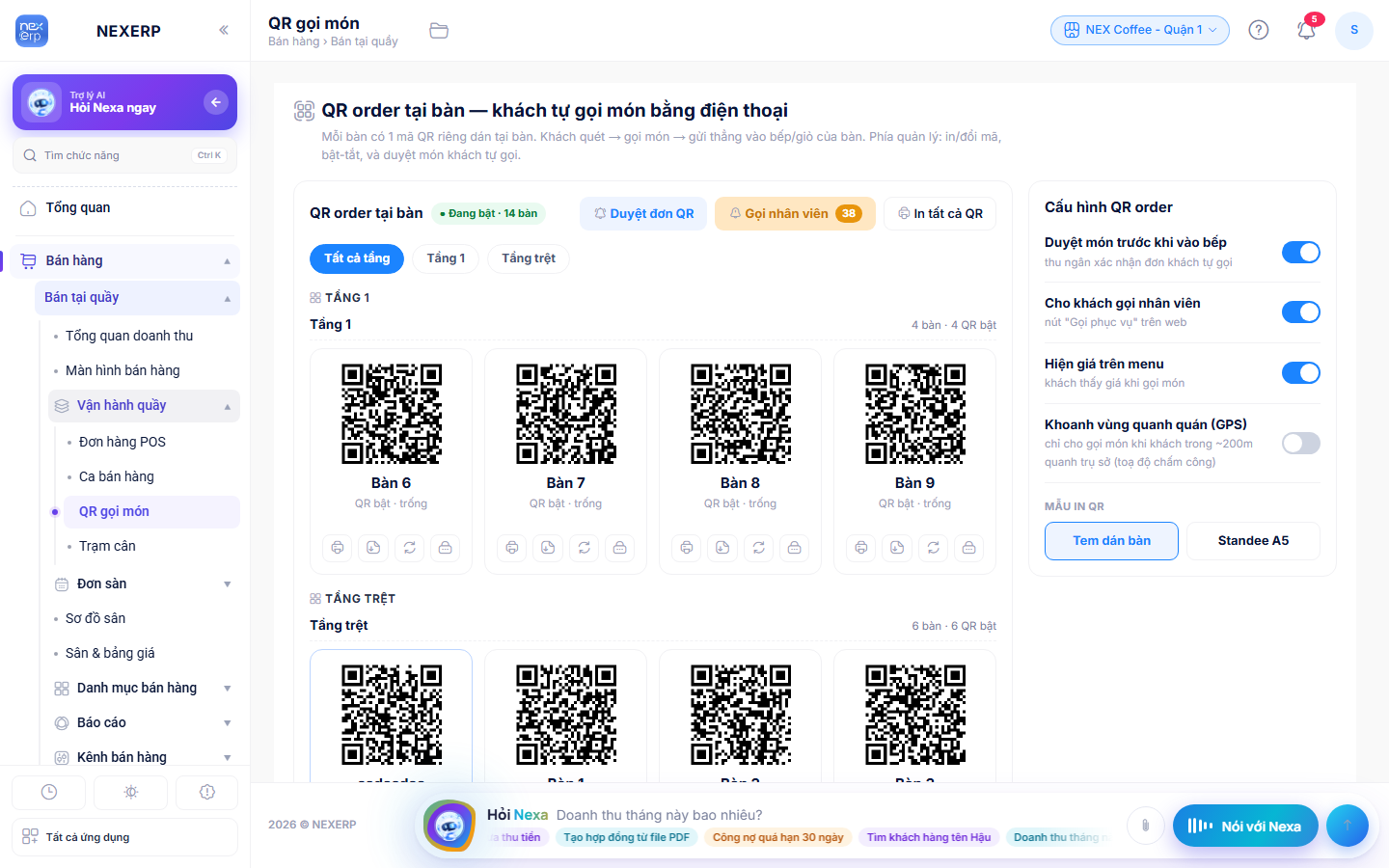This screenshot has height=868, width=1389.
Task: Click the Bàn 6 QR code image
Action: tap(392, 414)
